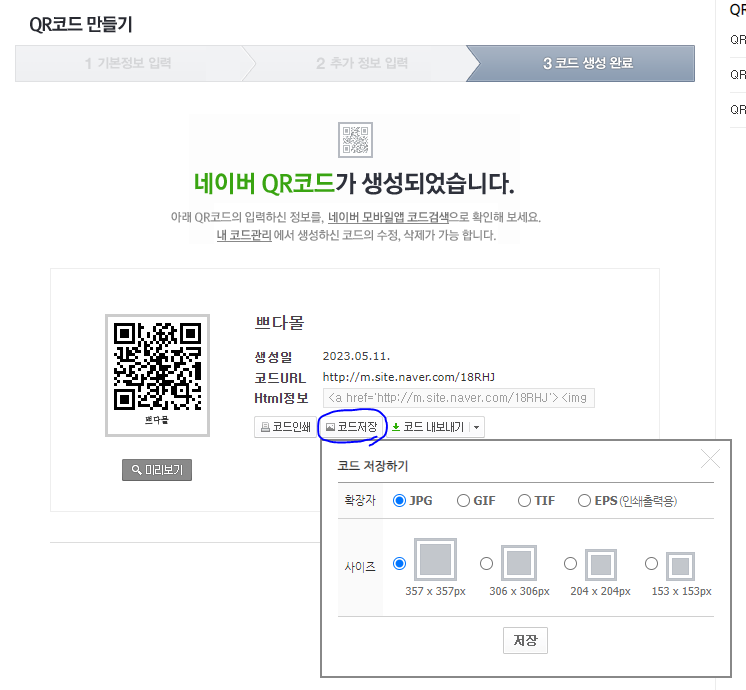Viewport: 746px width, 690px height.
Task: Click the 뽀다몰 code title text
Action: pos(279,323)
